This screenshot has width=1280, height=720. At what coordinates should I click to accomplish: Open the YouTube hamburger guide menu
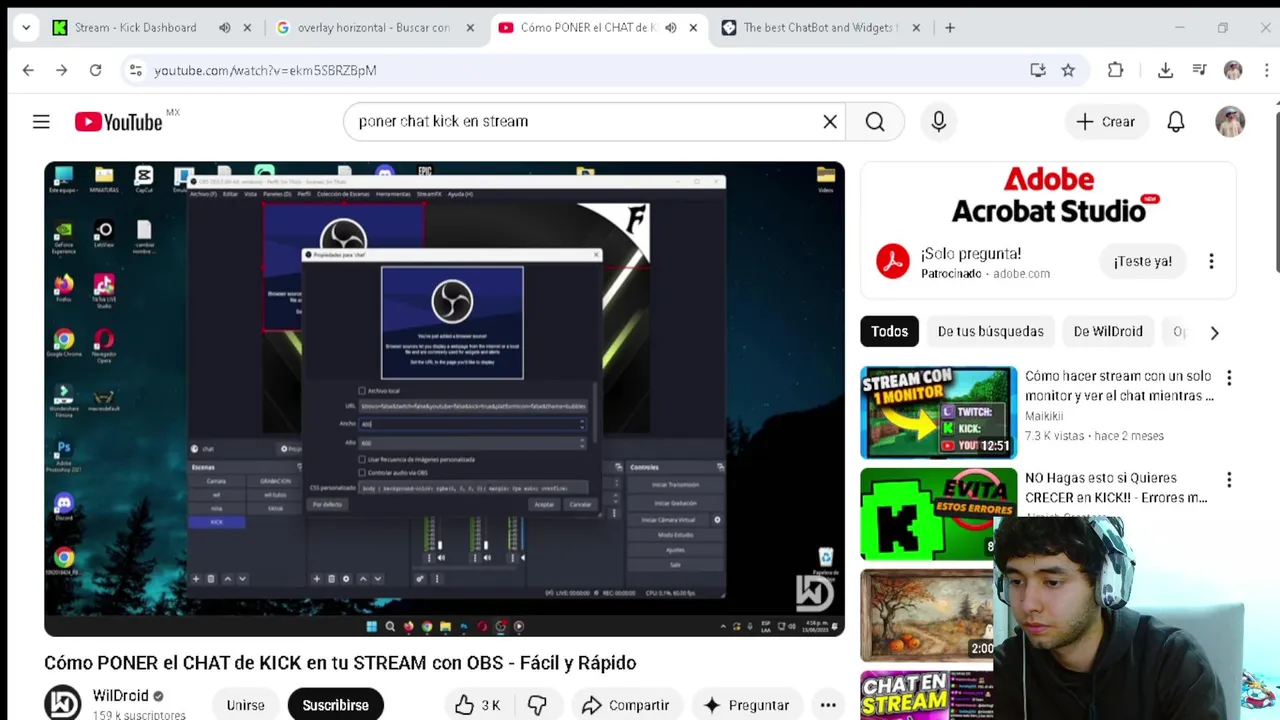pyautogui.click(x=41, y=121)
